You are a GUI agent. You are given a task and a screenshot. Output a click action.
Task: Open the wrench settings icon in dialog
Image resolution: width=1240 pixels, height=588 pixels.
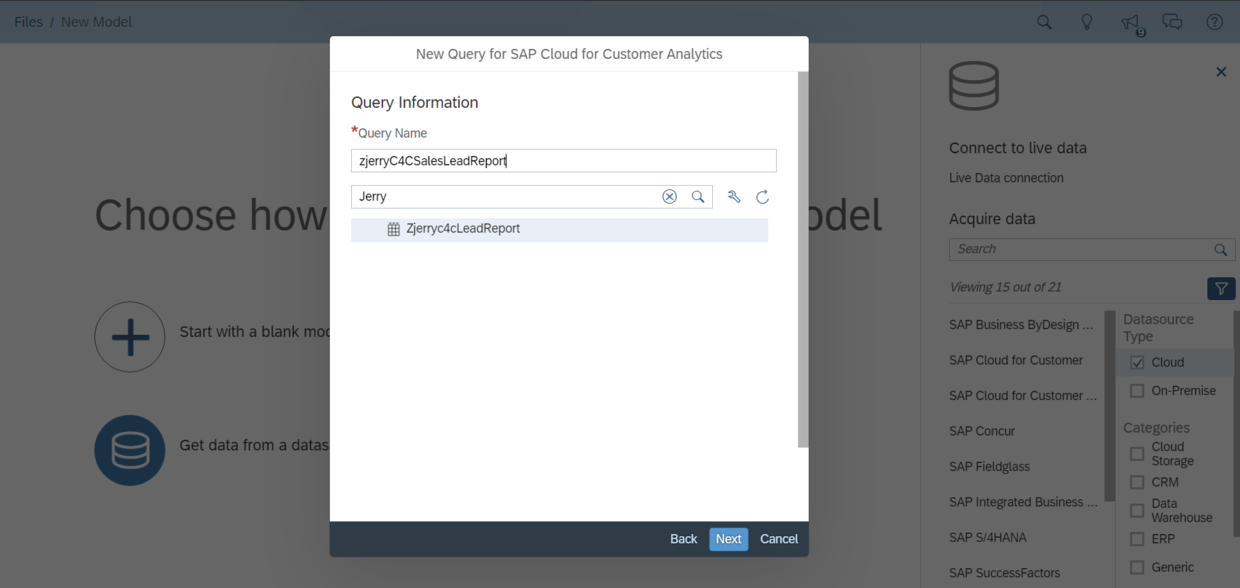click(x=734, y=197)
